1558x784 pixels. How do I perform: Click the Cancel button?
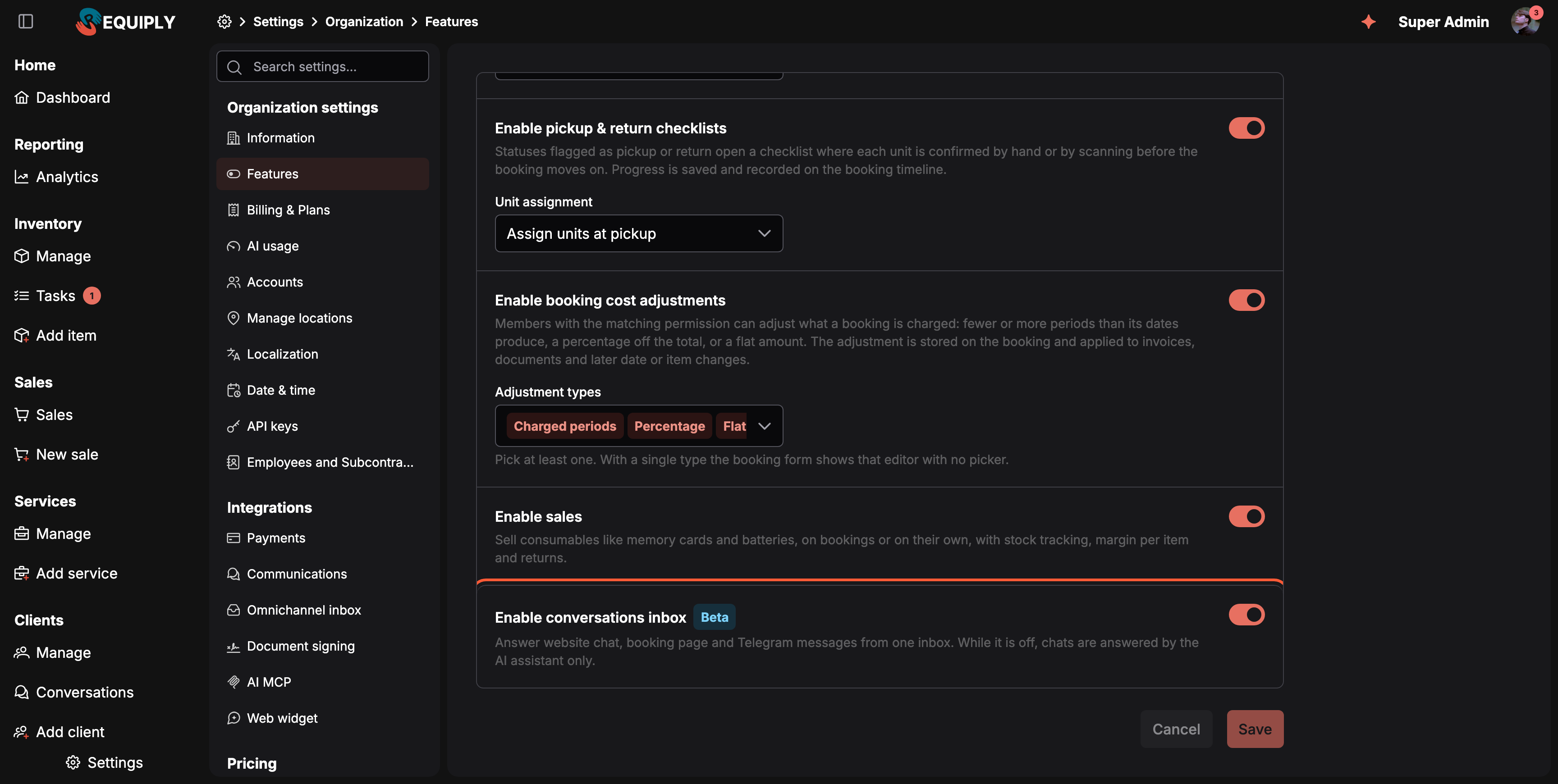click(1176, 729)
